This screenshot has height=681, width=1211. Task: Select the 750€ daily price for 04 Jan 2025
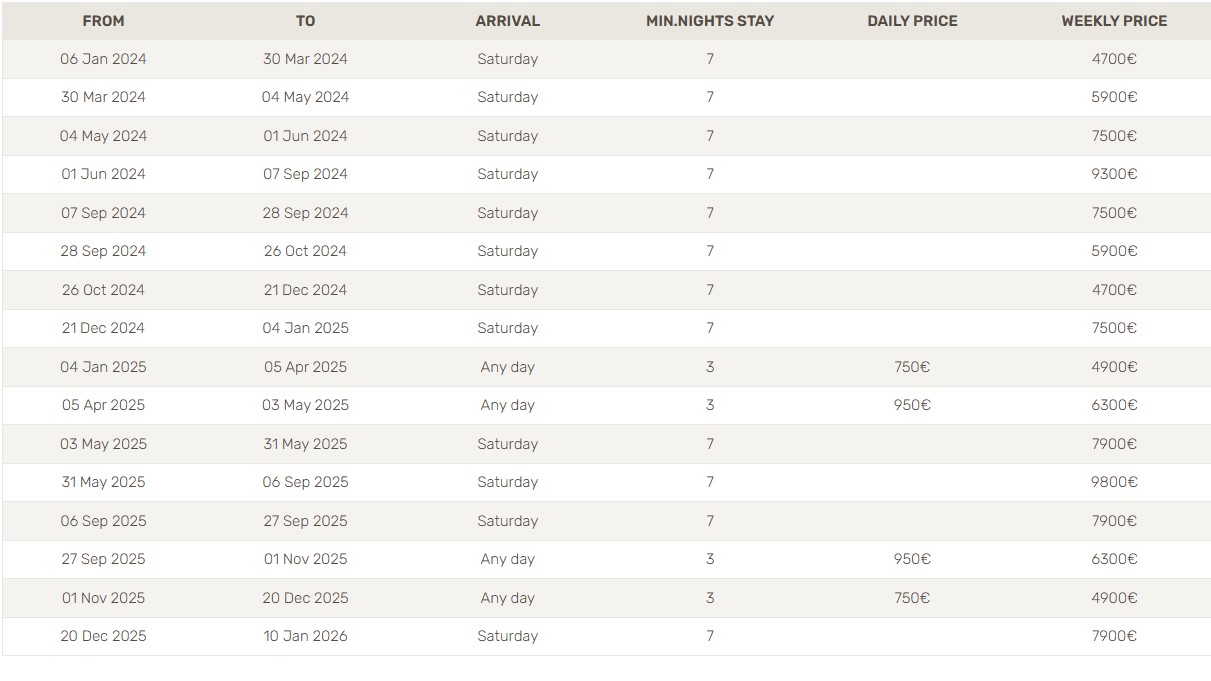(912, 367)
